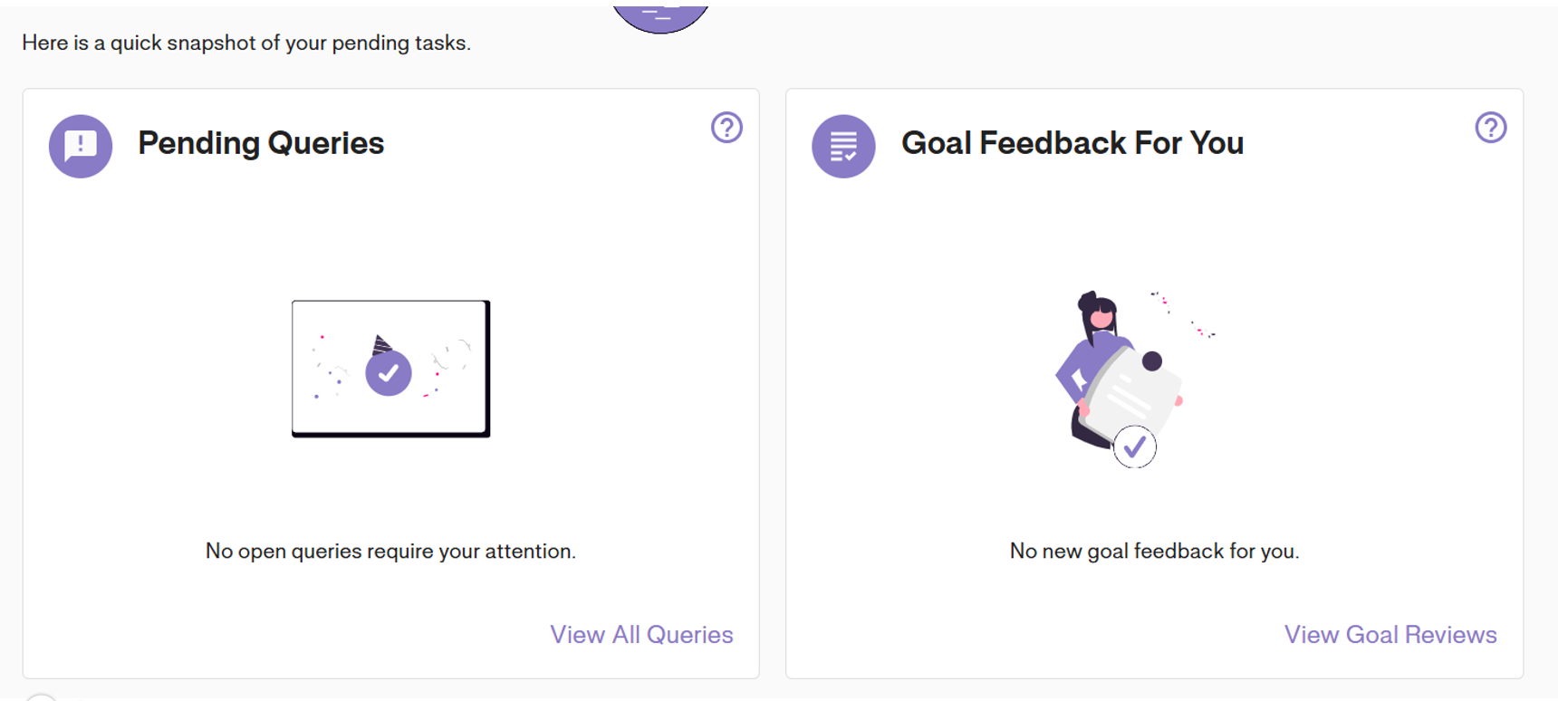Click the checkmark circle on the feedback document illustration
Screen dimensions: 1568x701
[x=1135, y=446]
